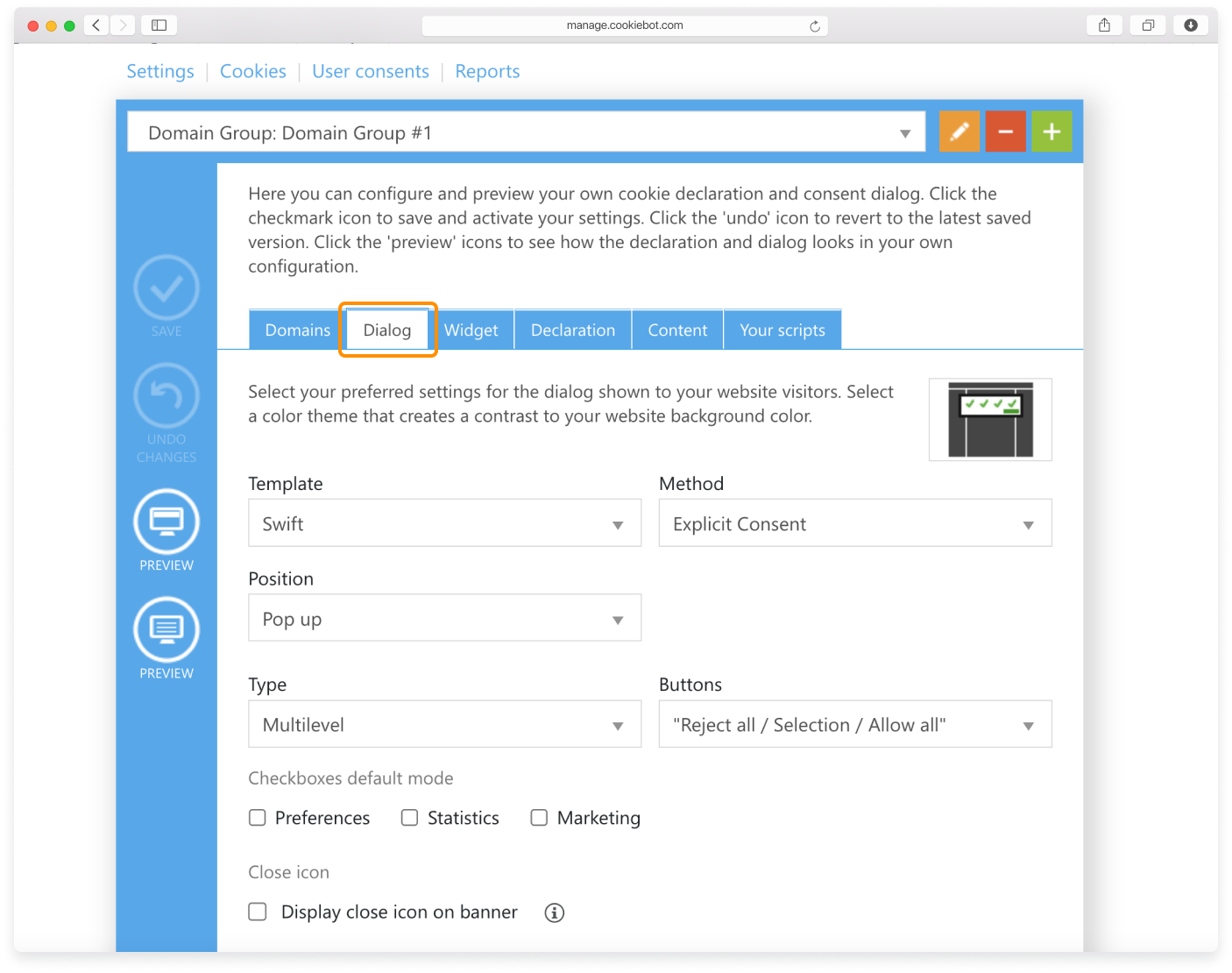Click the Save checkmark icon in sidebar

coord(166,288)
